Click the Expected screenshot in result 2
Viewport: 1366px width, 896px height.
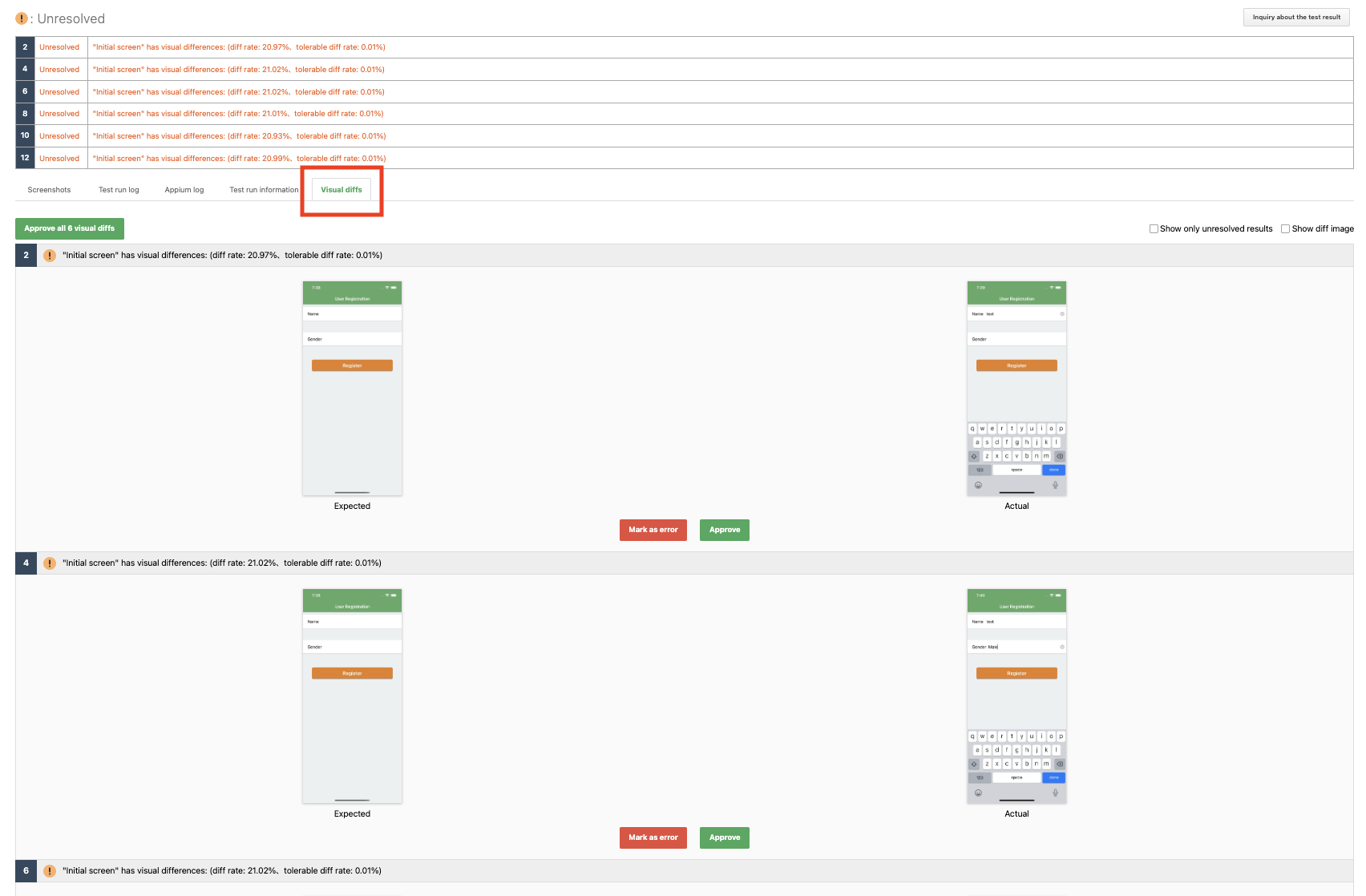(352, 387)
